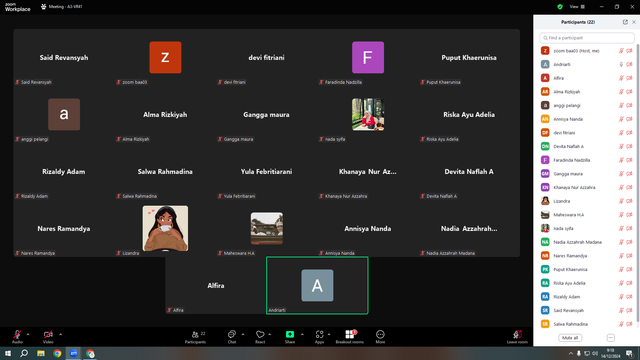
Task: Select Khanaya Nur Azzahra in participant list
Action: [x=587, y=187]
